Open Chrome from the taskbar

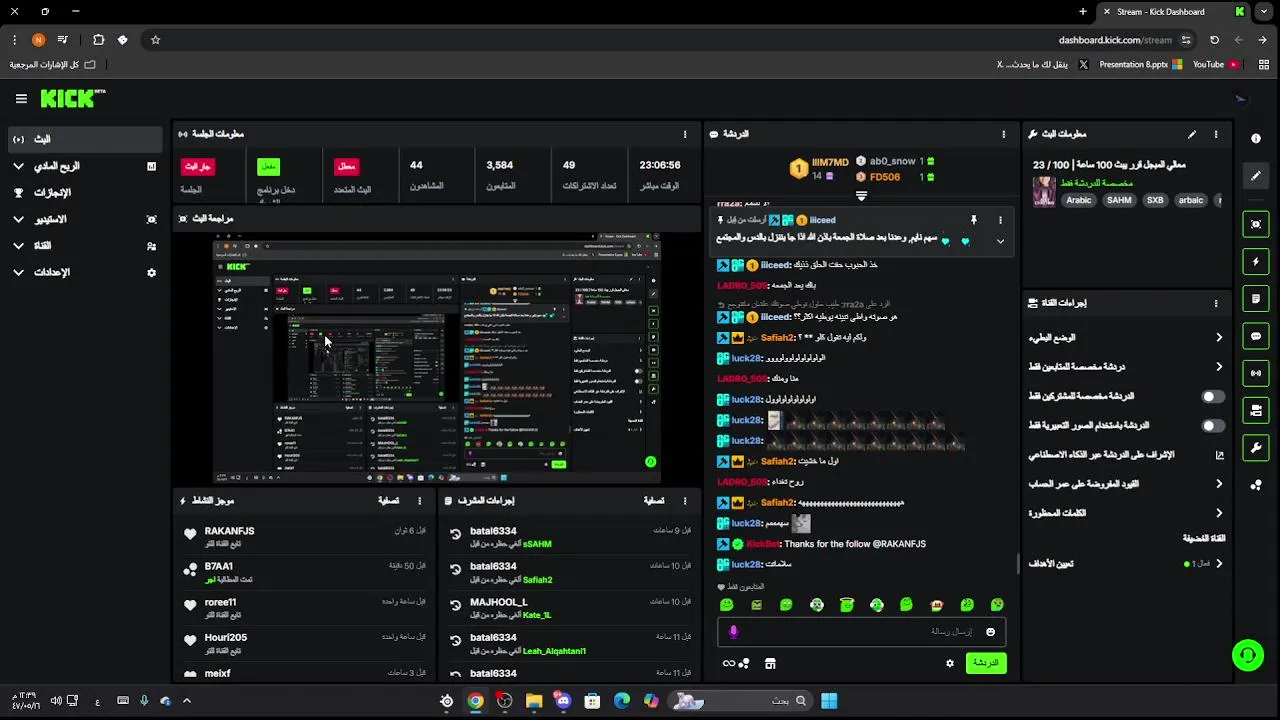(x=475, y=701)
